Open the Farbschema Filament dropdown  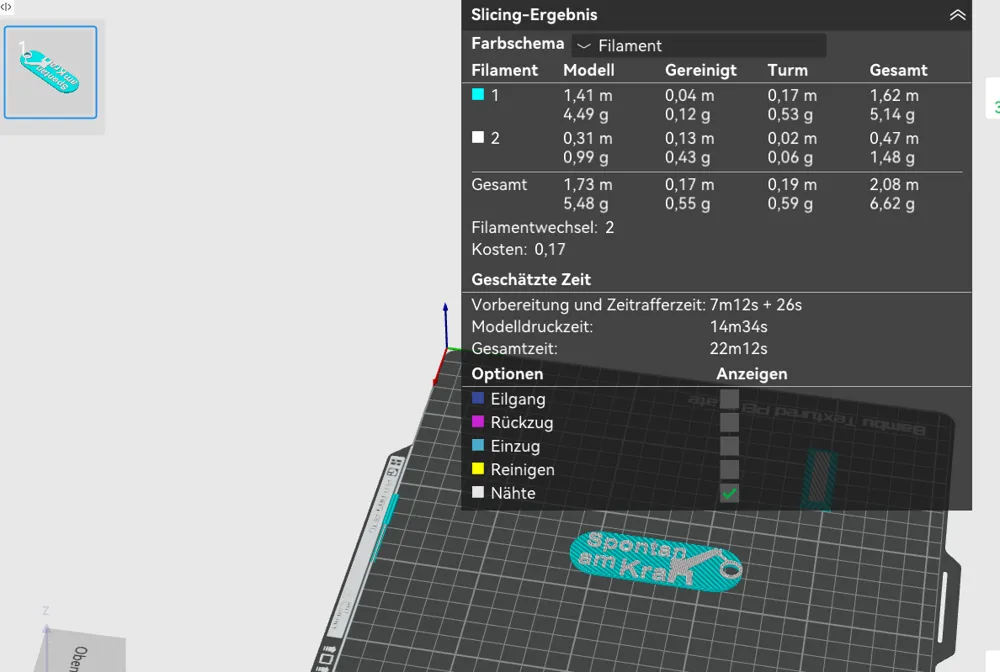click(x=700, y=45)
